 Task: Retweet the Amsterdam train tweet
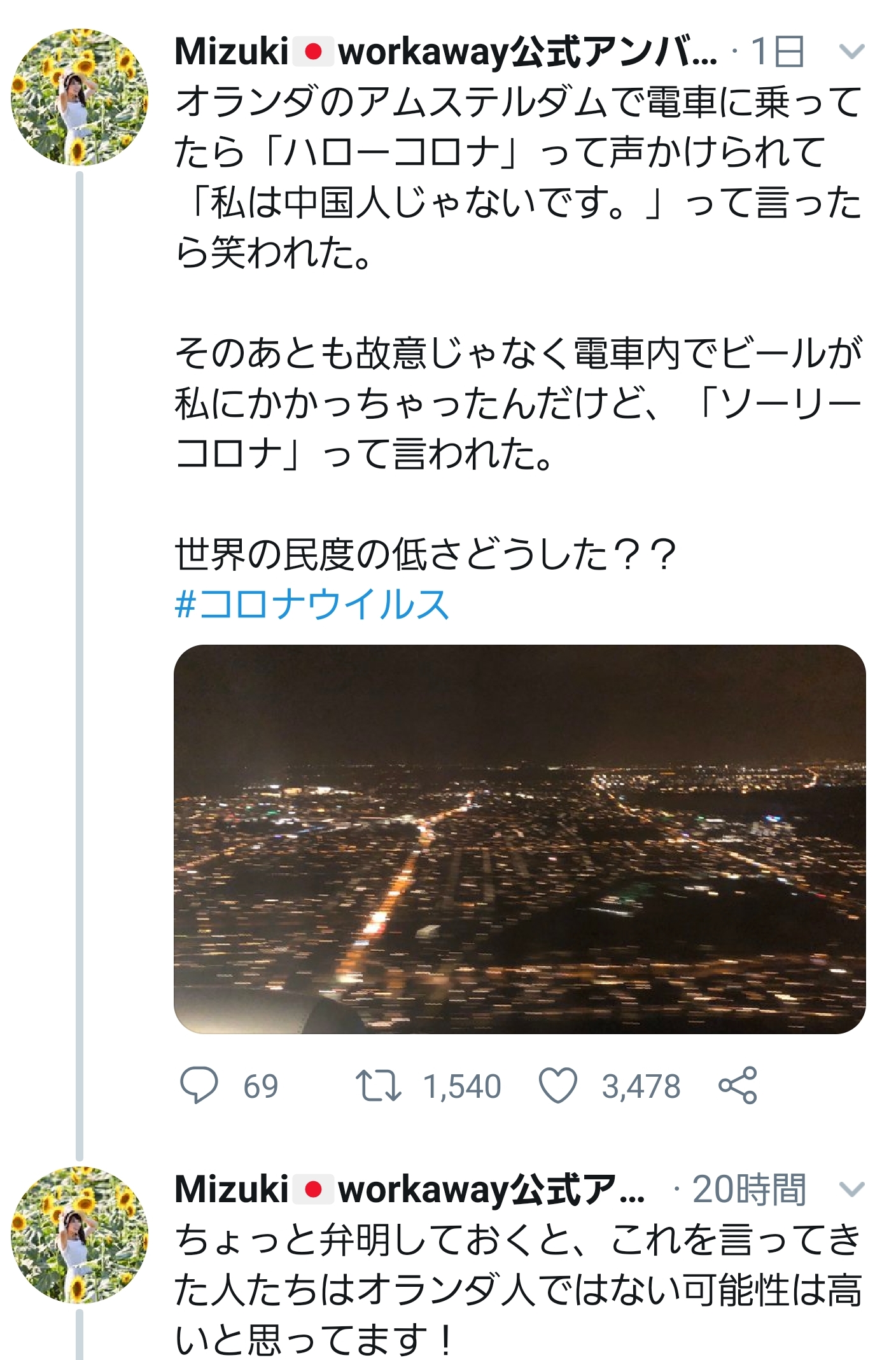378,1085
